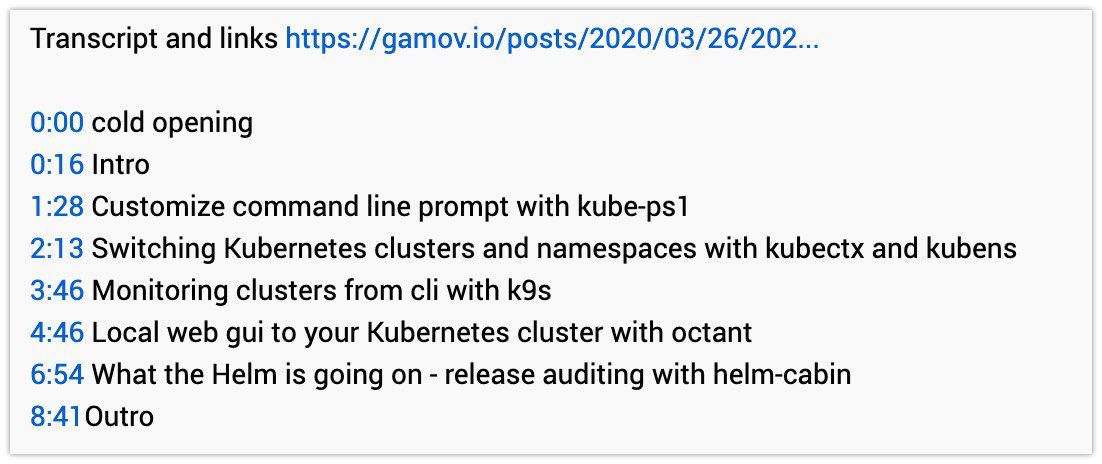The height and width of the screenshot is (464, 1102).
Task: Open the gamov.io transcript link
Action: tap(552, 40)
